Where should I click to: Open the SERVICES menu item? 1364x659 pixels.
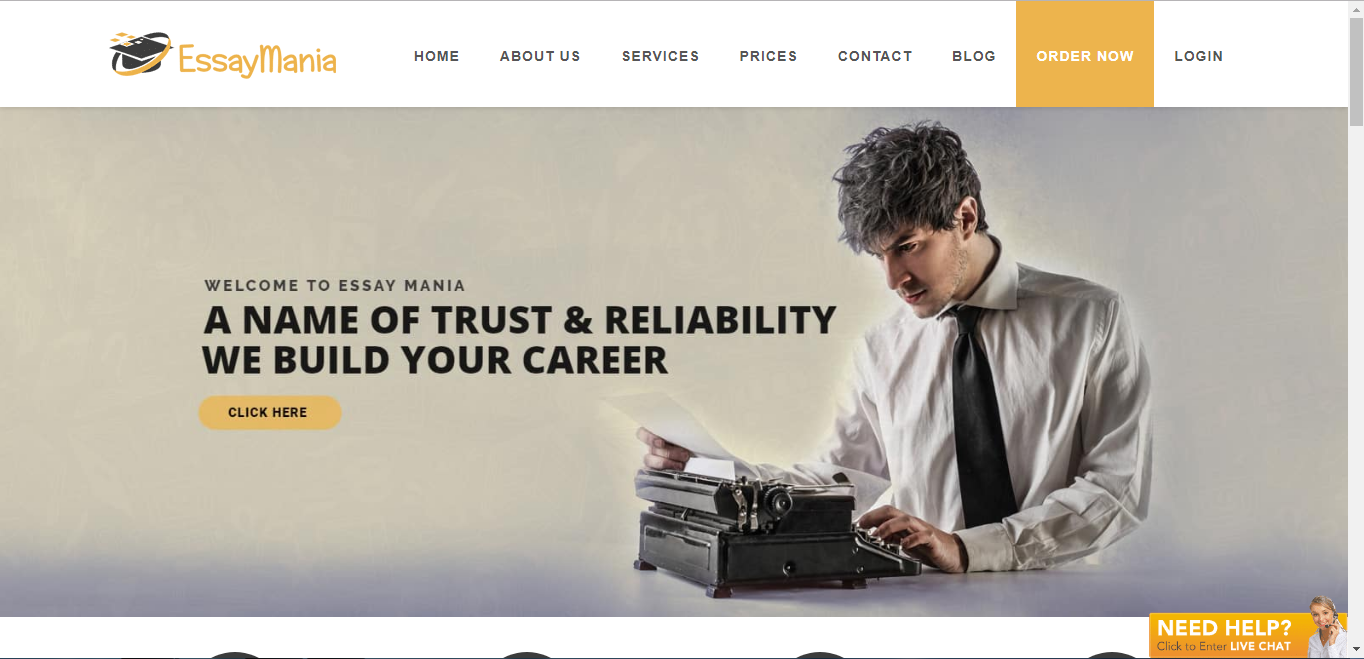(661, 56)
